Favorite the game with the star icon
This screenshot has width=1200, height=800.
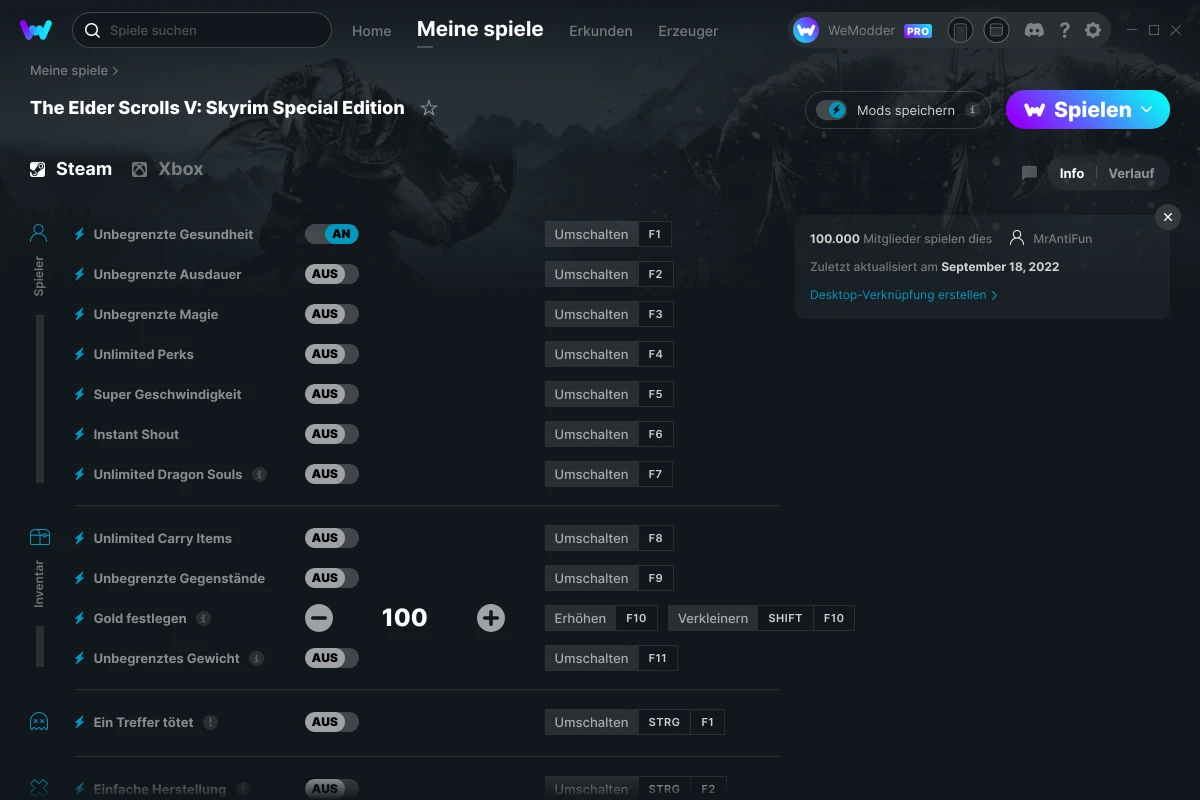click(429, 108)
